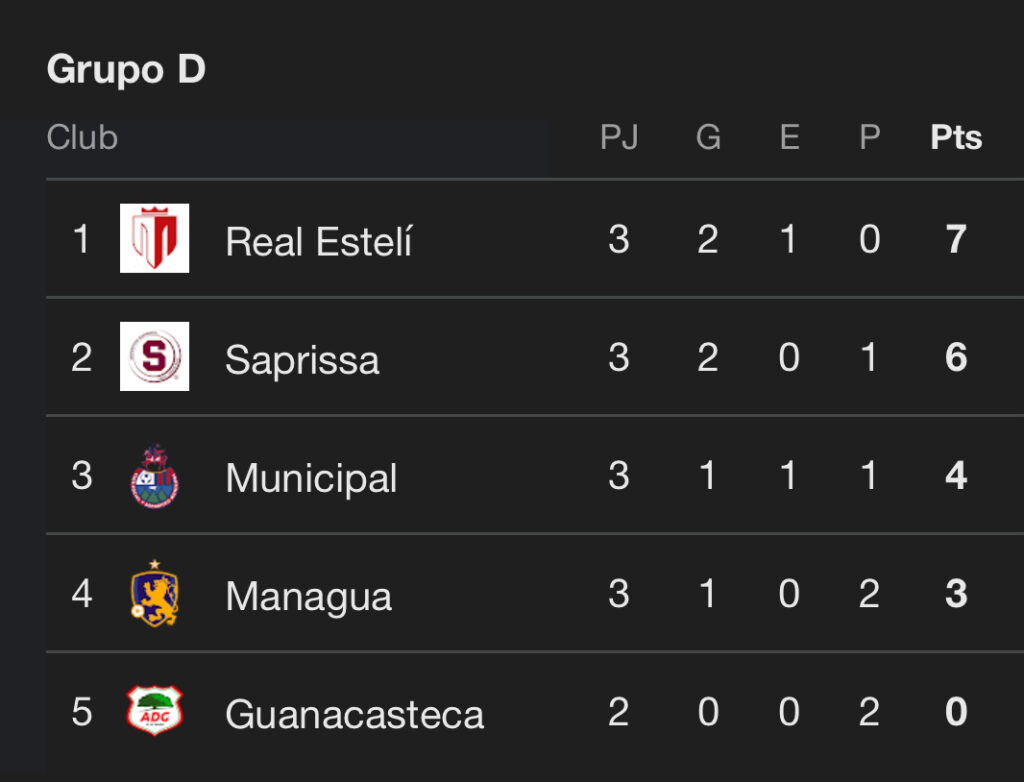Click the G wins column header
The image size is (1024, 782).
[708, 137]
